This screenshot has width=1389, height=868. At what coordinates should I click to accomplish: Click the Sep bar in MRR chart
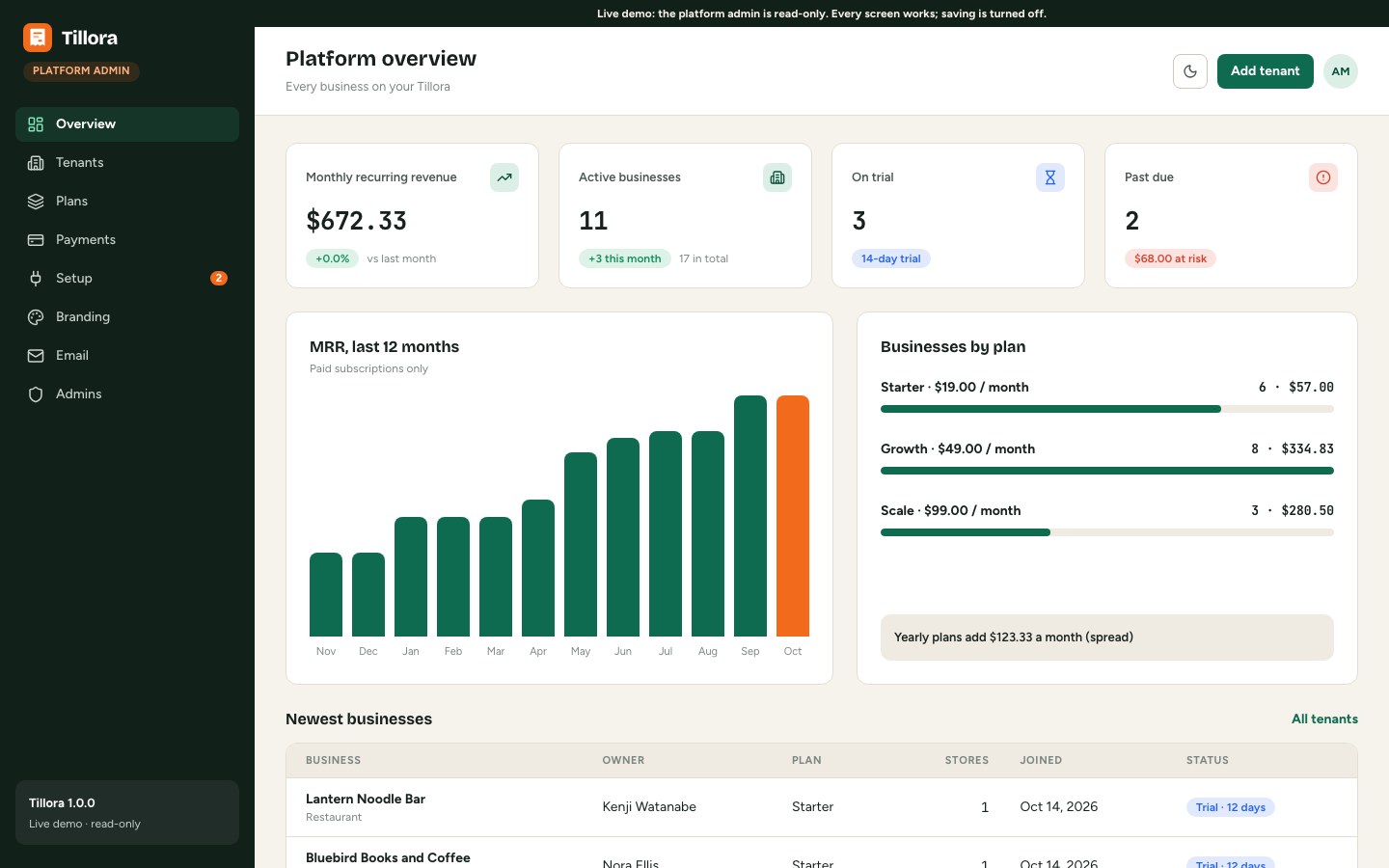tap(750, 516)
